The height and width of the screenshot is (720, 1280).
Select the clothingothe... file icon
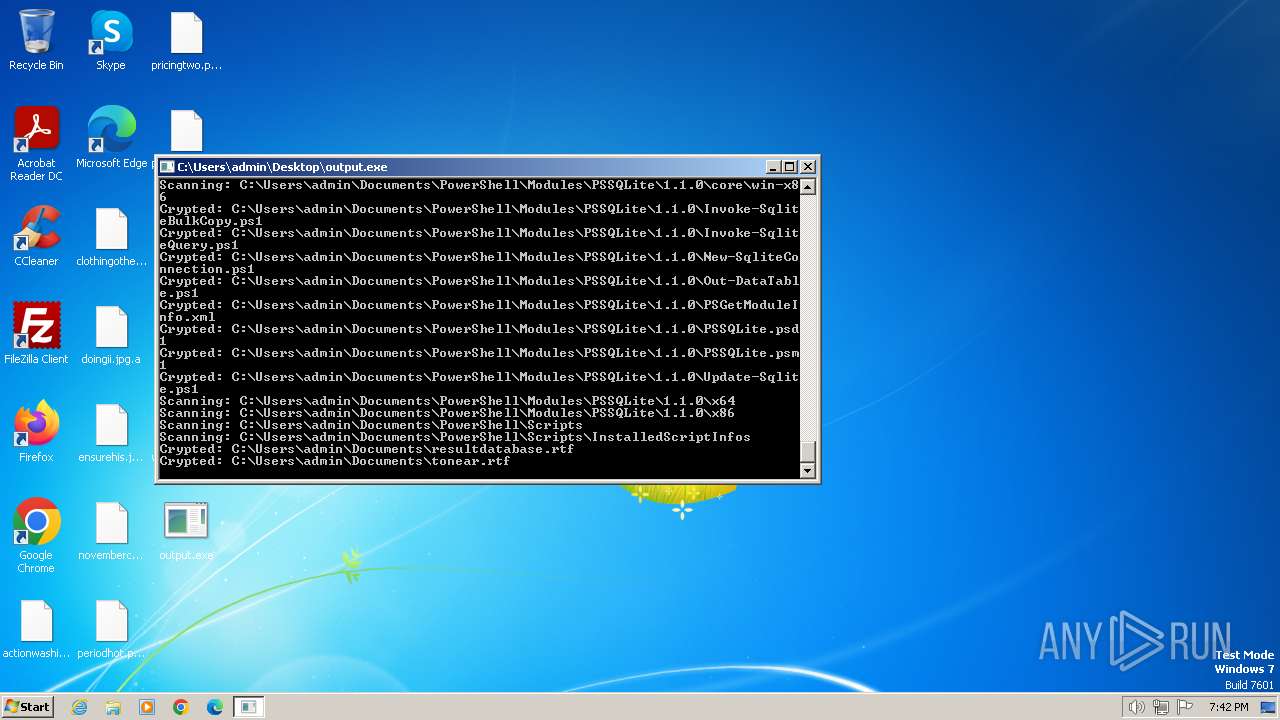(111, 236)
